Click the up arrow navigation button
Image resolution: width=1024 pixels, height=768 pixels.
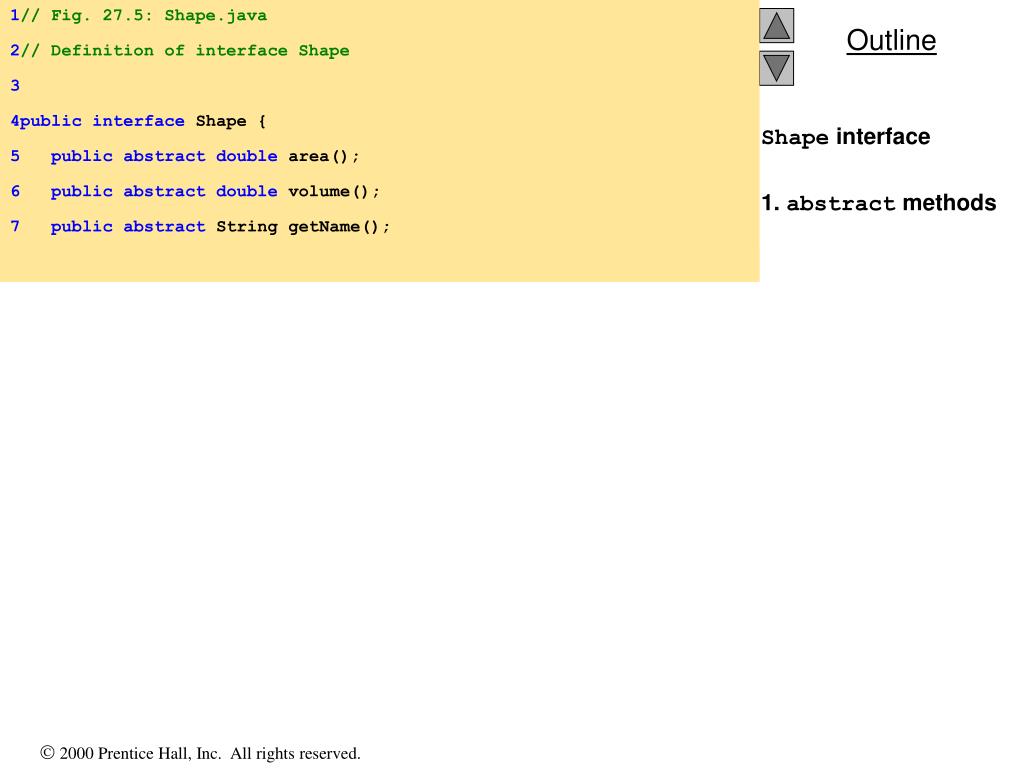(x=776, y=25)
